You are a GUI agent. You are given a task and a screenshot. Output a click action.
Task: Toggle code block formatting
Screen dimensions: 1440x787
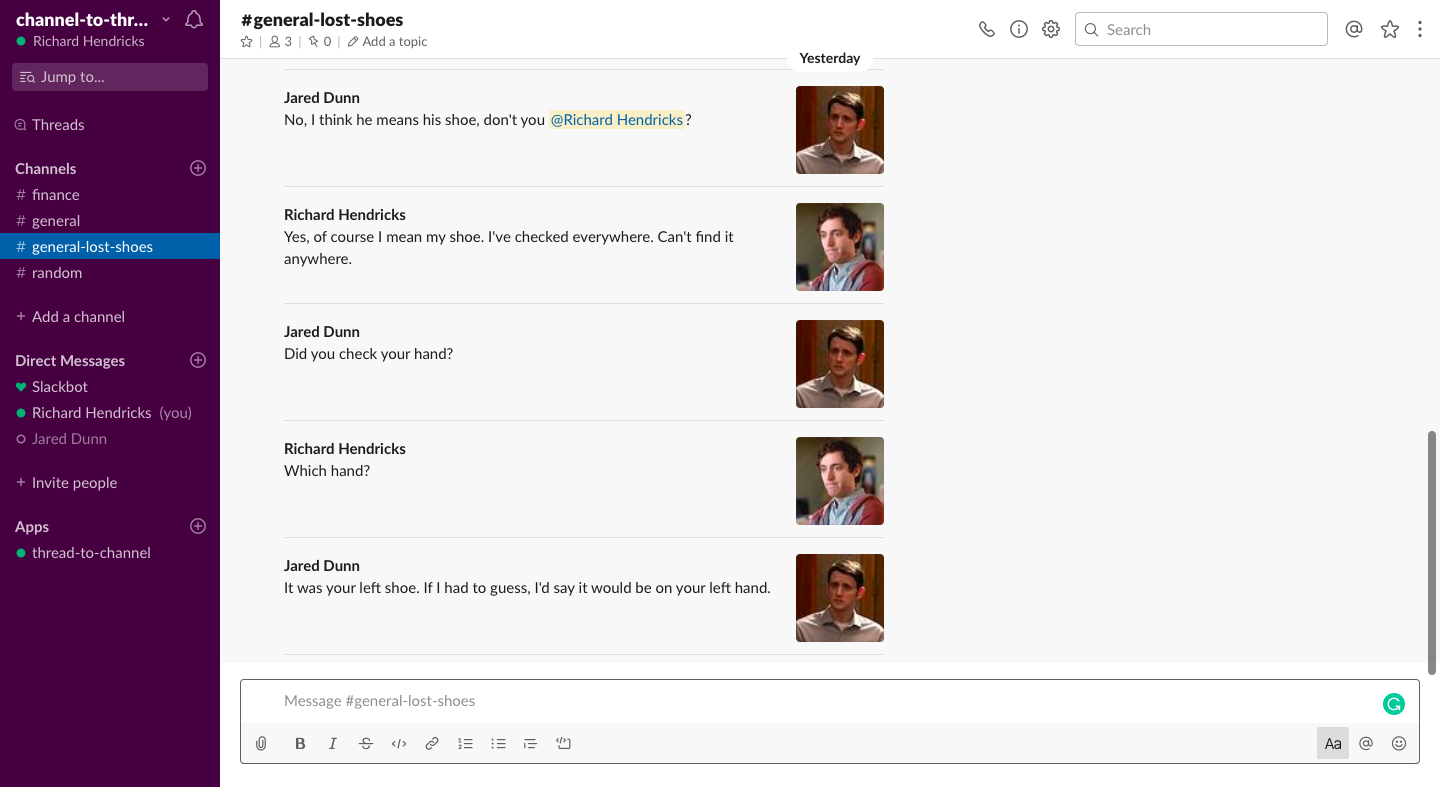click(564, 743)
